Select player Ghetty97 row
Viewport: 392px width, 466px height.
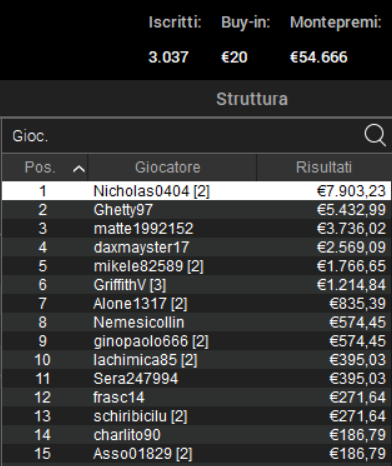pos(196,210)
